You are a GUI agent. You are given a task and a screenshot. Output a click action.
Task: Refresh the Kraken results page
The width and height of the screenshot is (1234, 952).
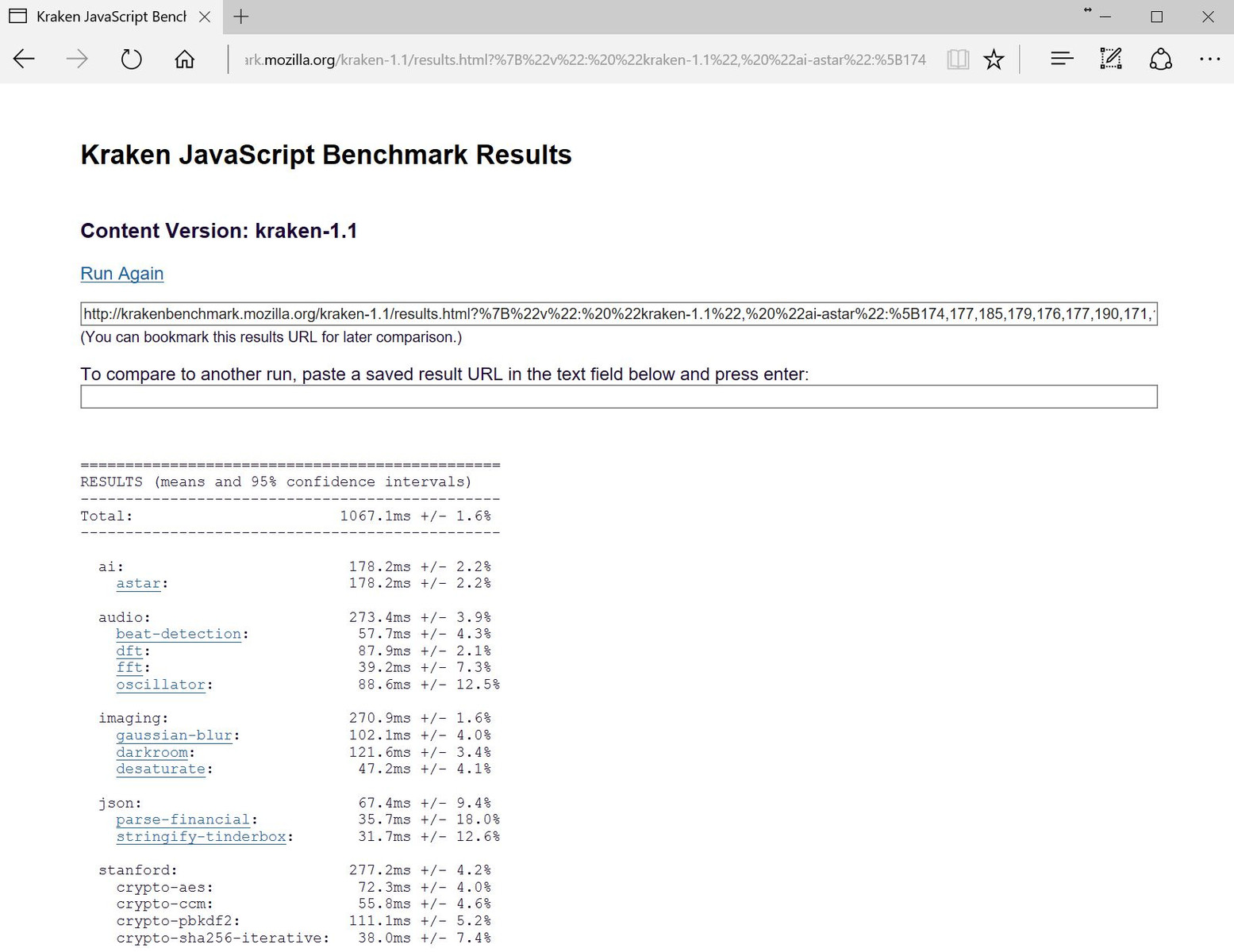coord(131,59)
